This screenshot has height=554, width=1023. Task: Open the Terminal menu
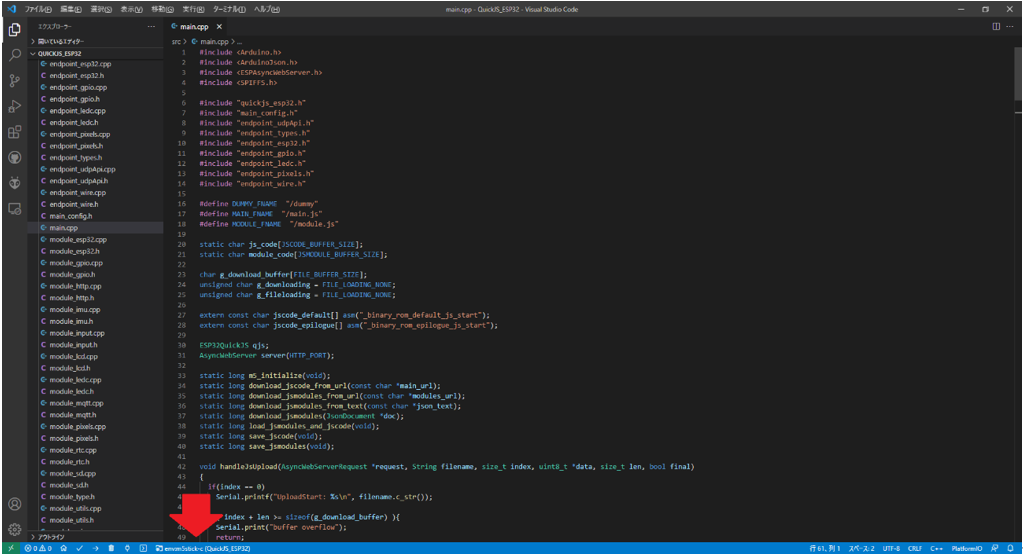(x=229, y=9)
